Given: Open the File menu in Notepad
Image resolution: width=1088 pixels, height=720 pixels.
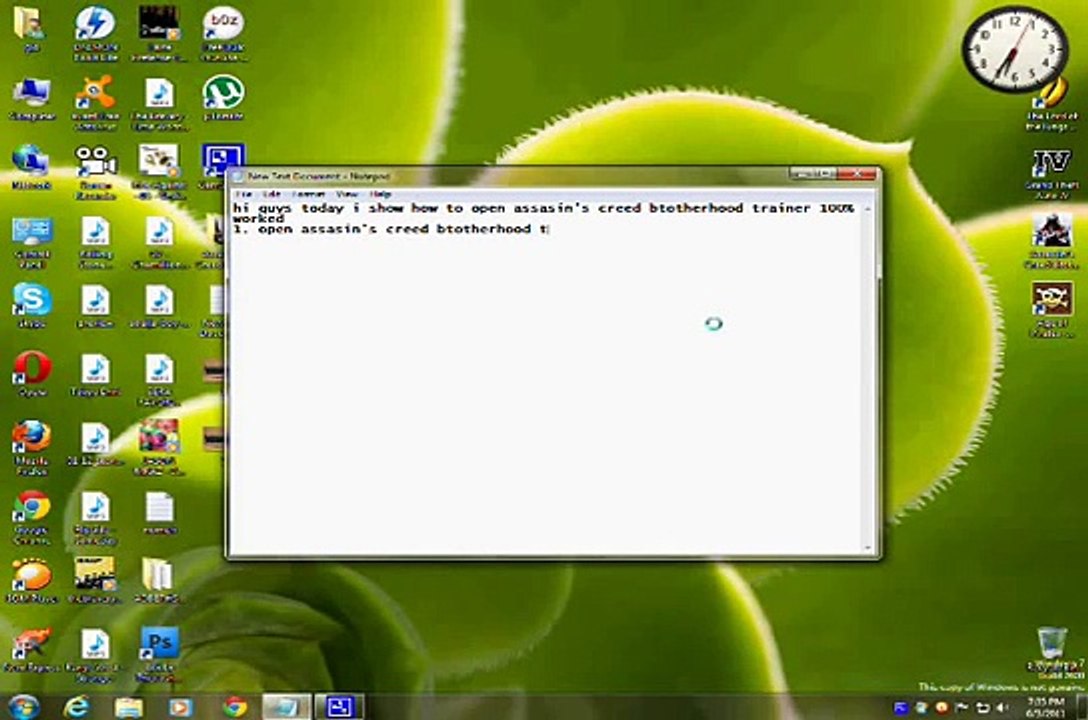Looking at the screenshot, I should [x=243, y=194].
